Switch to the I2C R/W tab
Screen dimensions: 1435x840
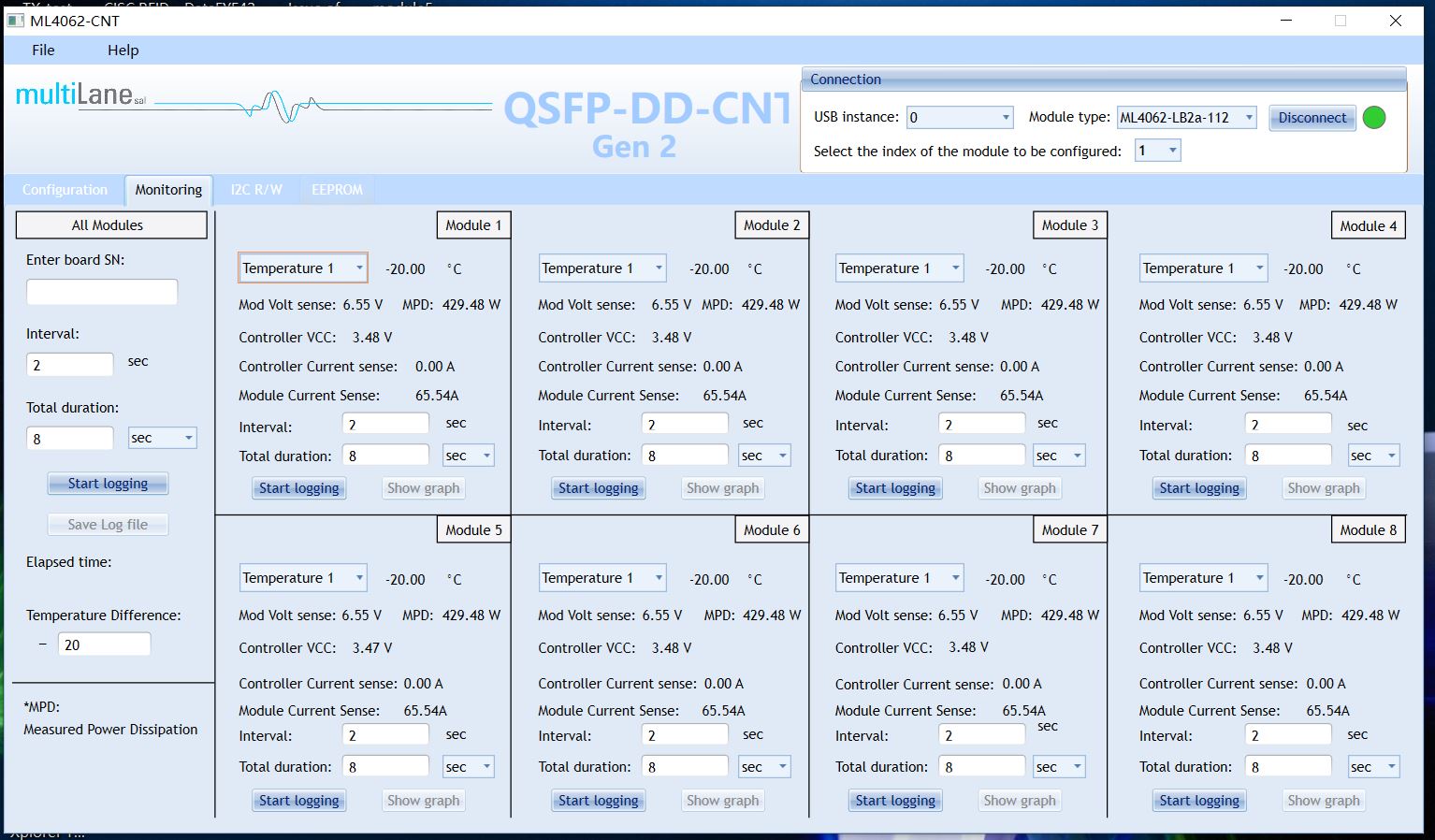tap(256, 190)
